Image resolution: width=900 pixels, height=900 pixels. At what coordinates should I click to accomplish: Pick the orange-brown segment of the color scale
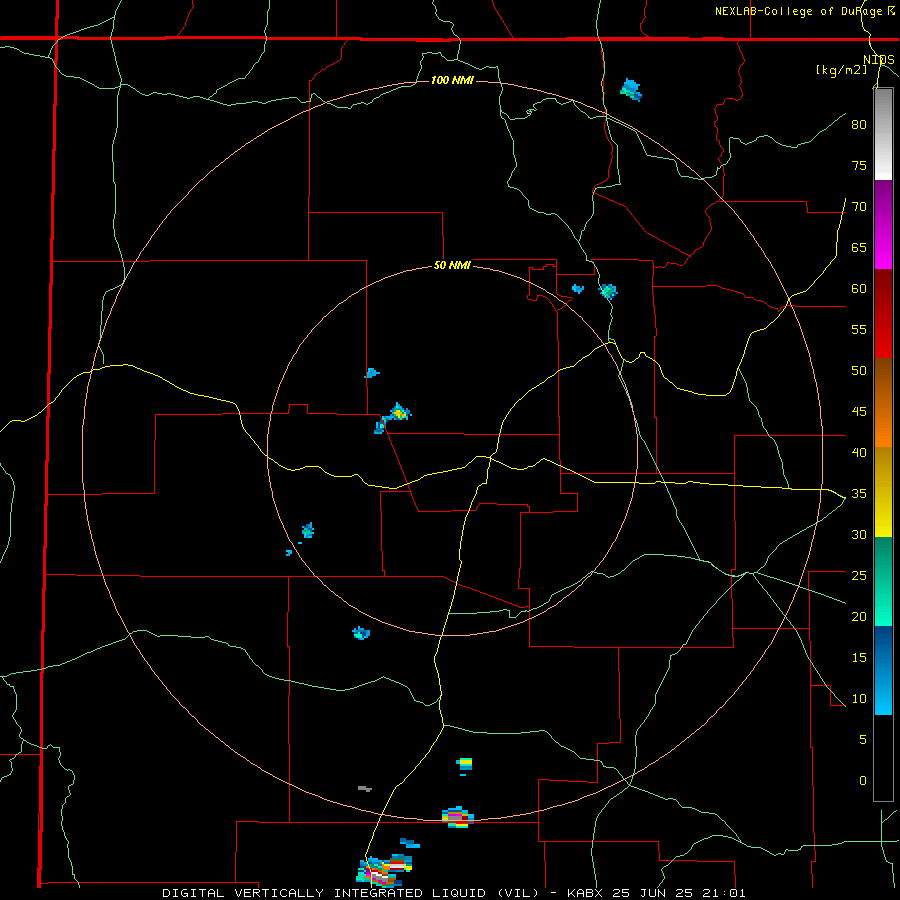(883, 402)
